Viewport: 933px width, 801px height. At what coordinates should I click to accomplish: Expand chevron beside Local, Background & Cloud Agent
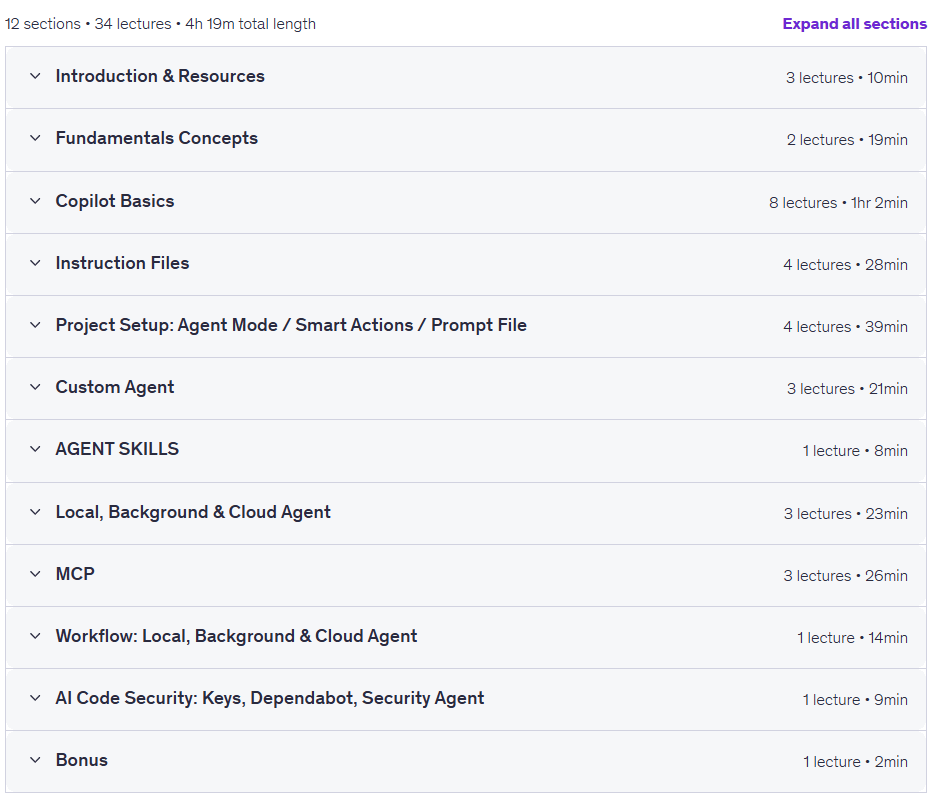[35, 512]
